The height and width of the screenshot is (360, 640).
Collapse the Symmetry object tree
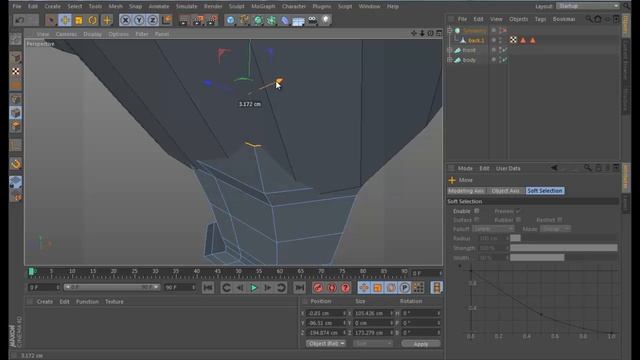450,31
